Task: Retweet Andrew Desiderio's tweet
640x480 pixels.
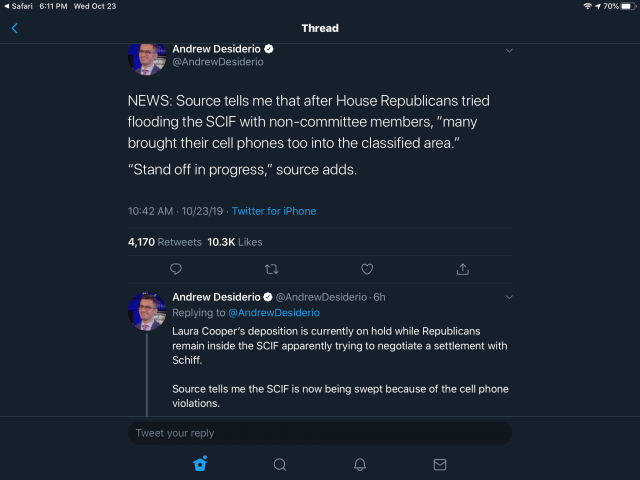Action: pos(271,268)
